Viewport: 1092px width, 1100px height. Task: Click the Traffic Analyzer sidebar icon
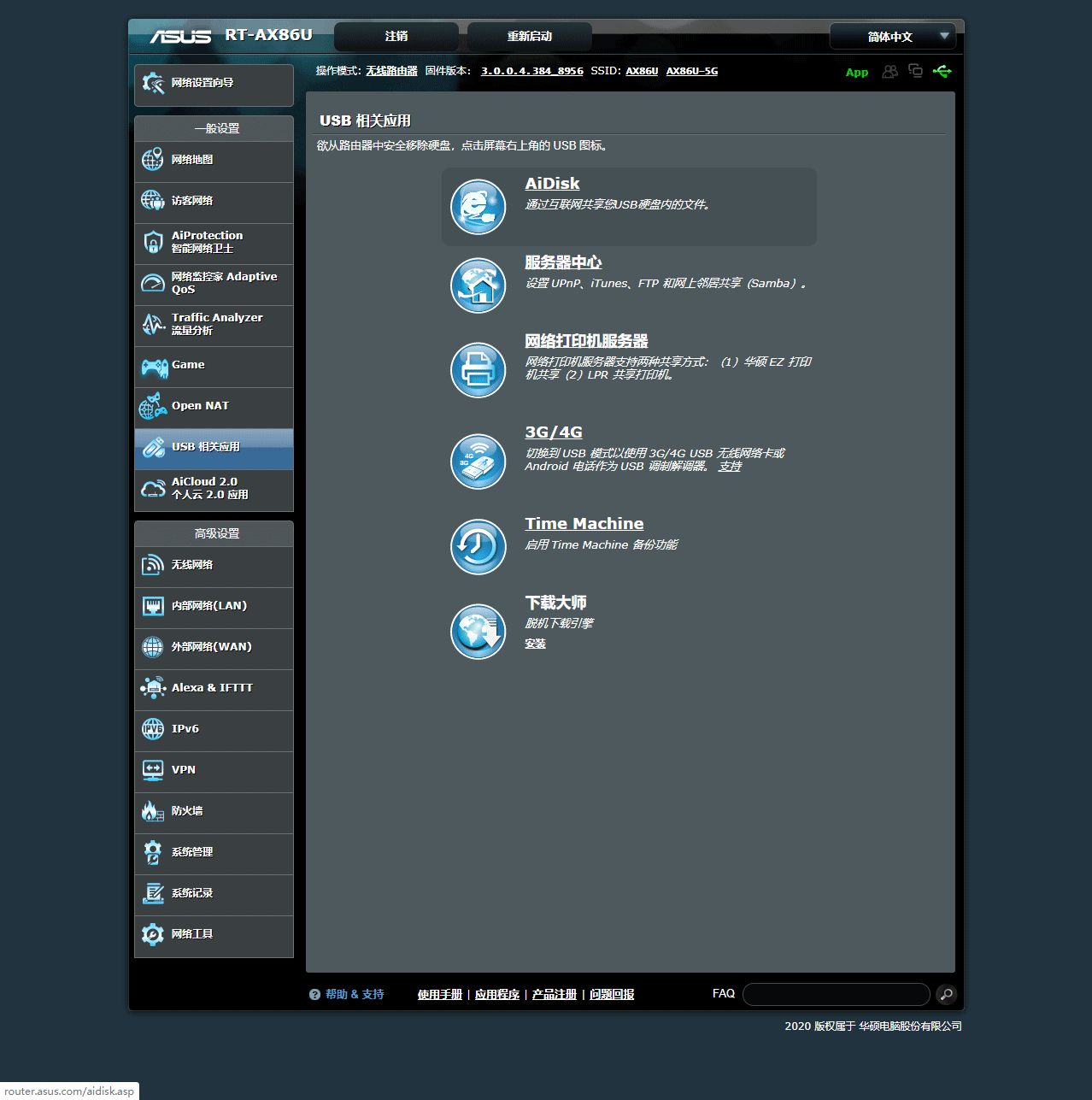(153, 324)
